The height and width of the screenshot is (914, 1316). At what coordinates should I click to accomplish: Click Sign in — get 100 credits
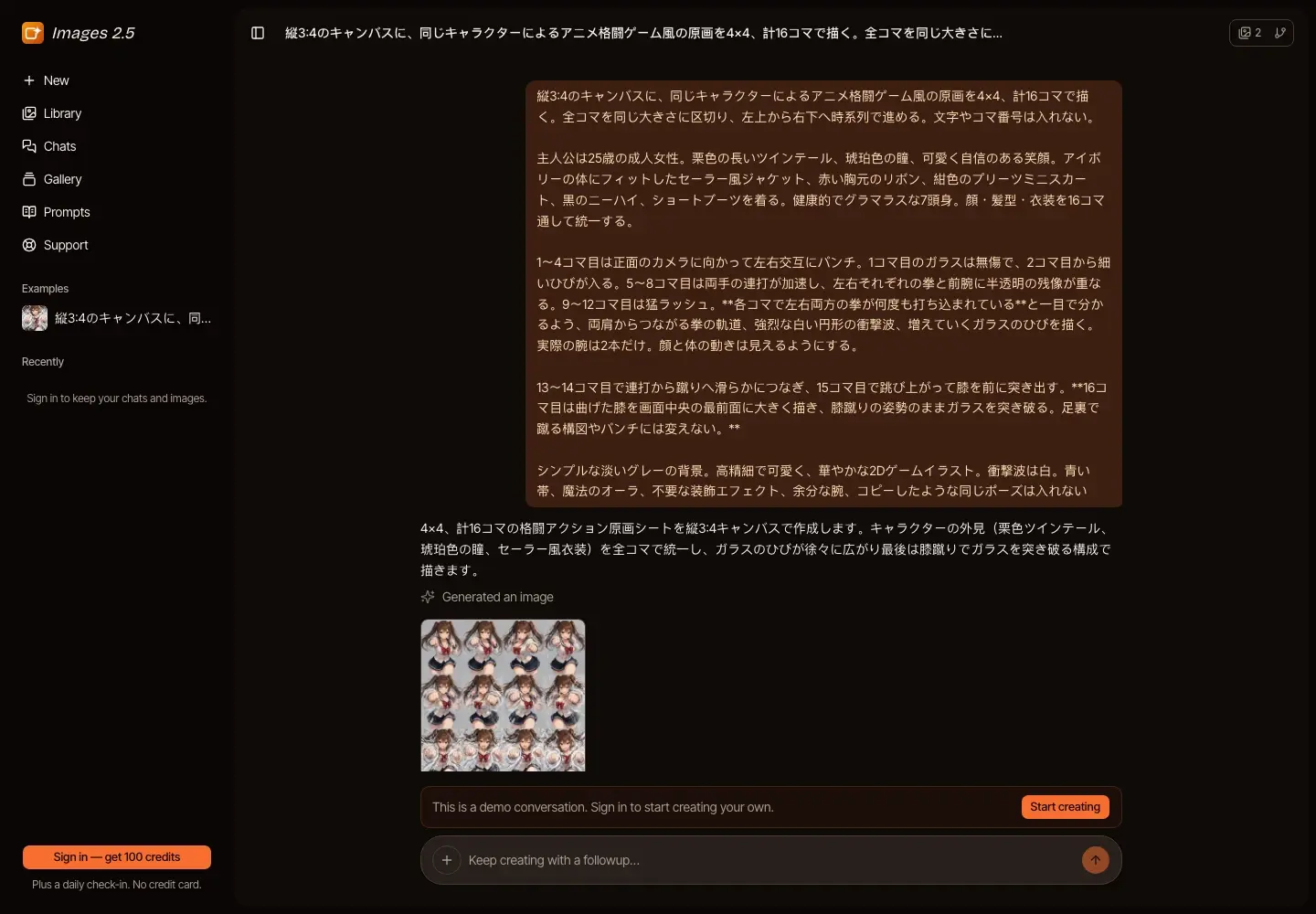point(117,857)
